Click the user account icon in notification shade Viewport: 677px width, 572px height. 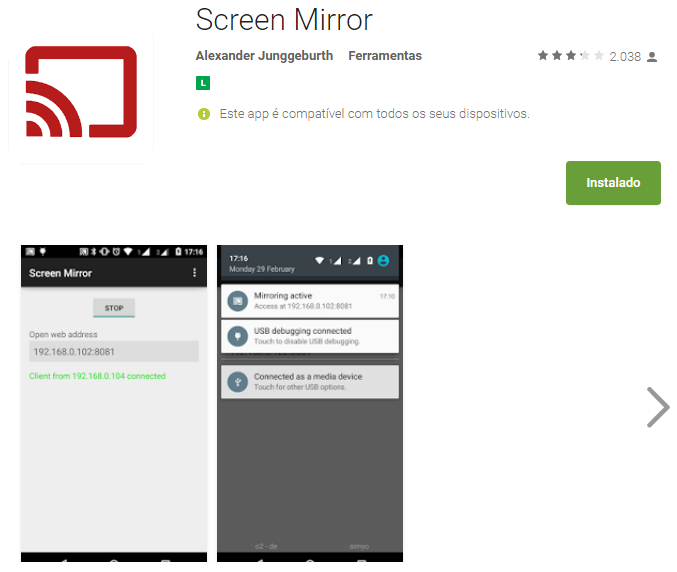(x=383, y=261)
